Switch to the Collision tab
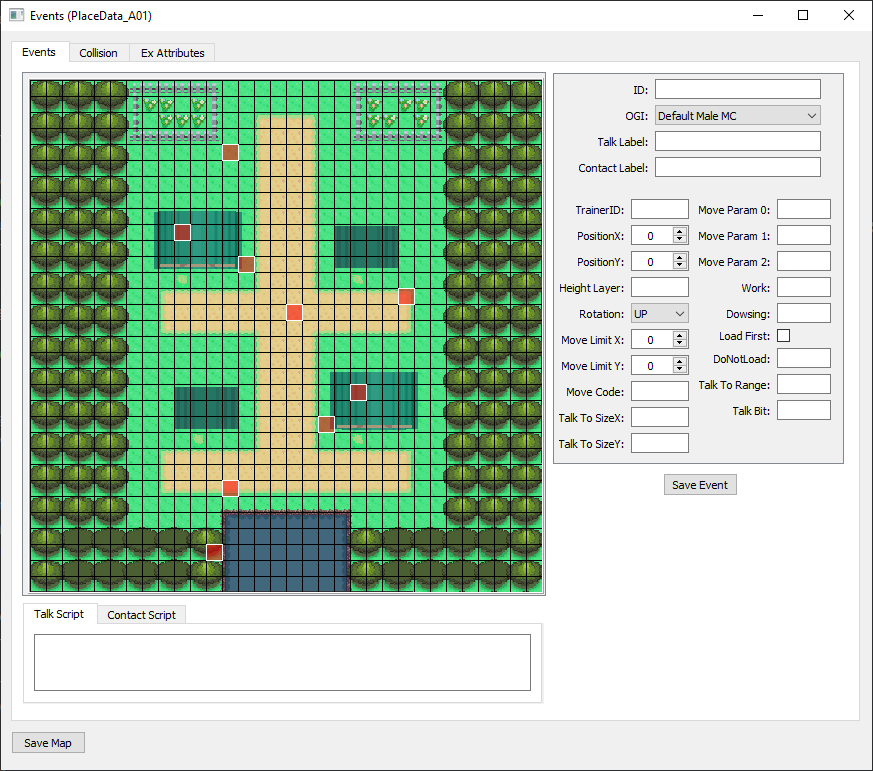 click(99, 52)
